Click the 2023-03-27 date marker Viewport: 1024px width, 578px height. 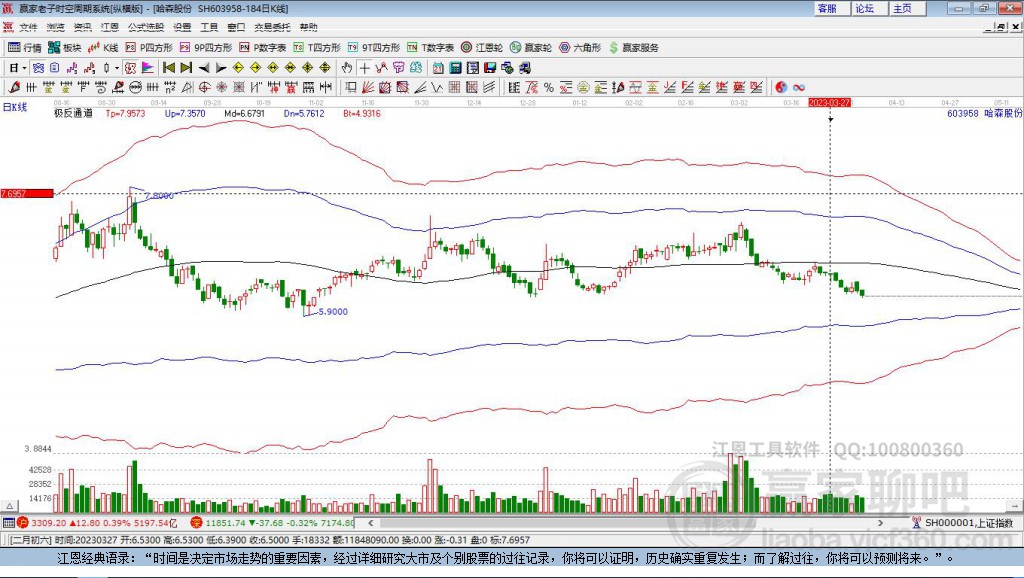tap(829, 102)
